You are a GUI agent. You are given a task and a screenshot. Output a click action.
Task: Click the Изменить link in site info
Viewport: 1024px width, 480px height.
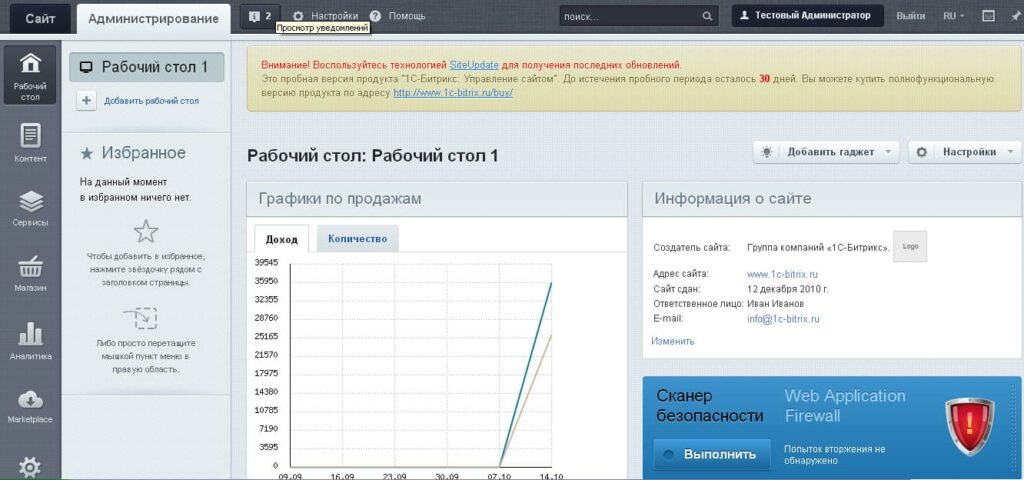coord(673,341)
